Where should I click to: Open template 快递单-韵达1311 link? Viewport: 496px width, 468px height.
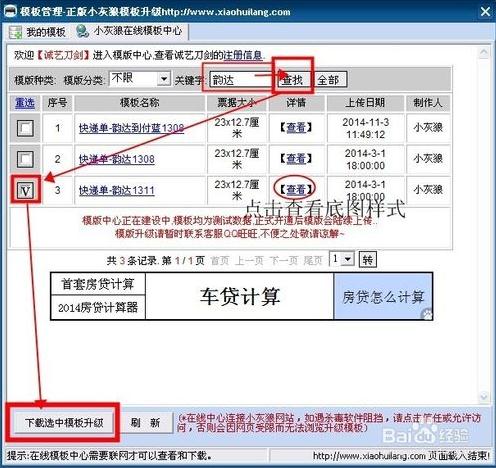coord(117,190)
